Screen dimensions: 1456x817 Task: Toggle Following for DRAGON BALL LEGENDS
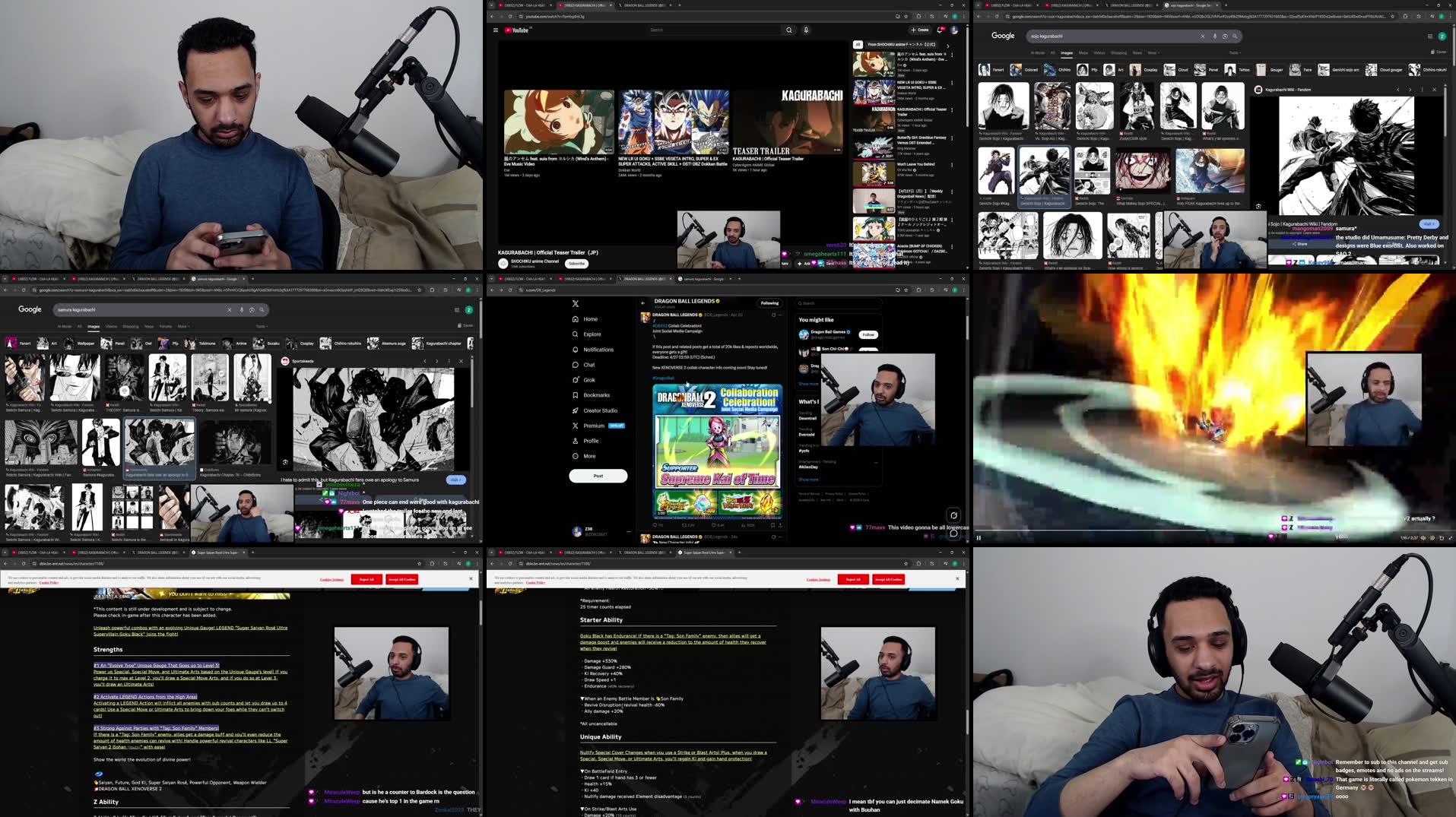pos(769,302)
